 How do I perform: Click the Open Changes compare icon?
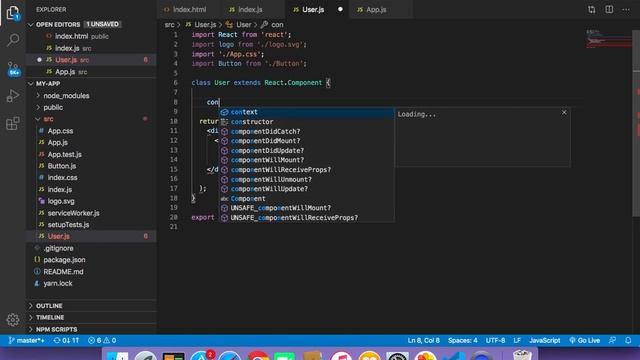[x=591, y=9]
